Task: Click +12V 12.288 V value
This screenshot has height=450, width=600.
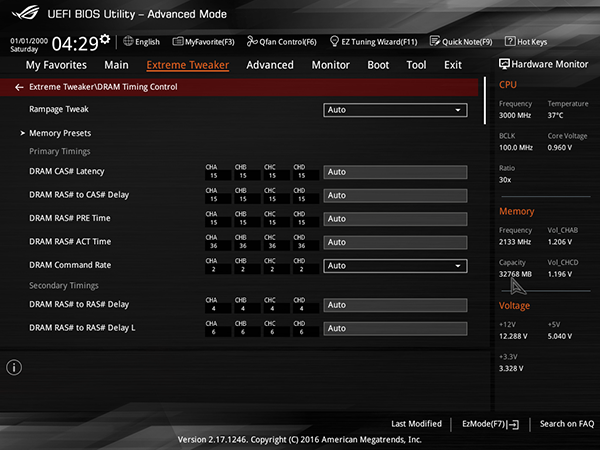Action: point(513,336)
